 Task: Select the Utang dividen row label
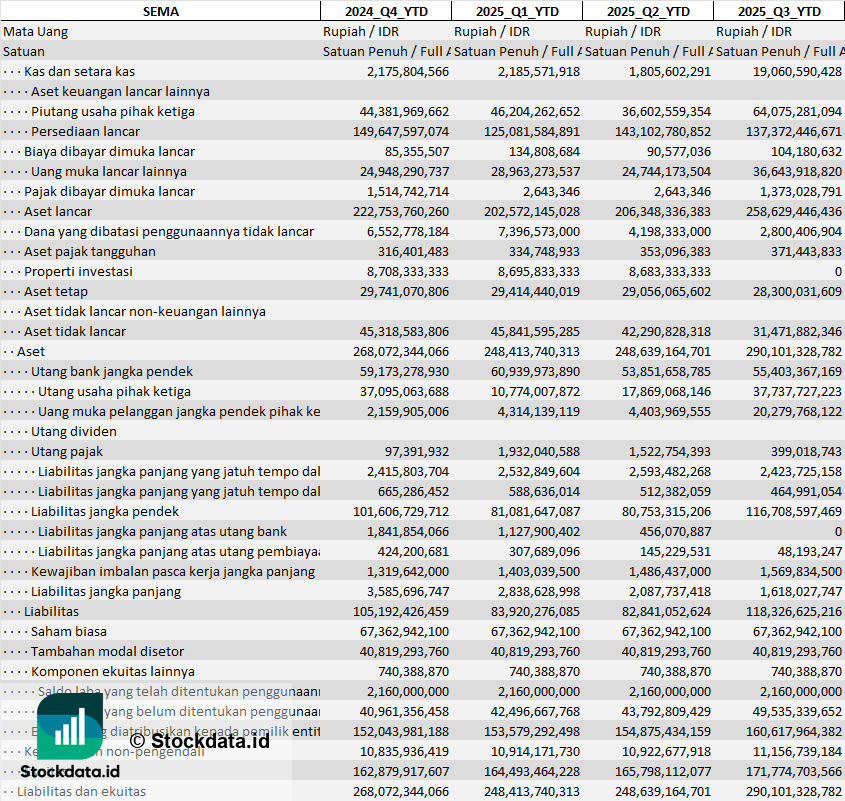coord(73,431)
